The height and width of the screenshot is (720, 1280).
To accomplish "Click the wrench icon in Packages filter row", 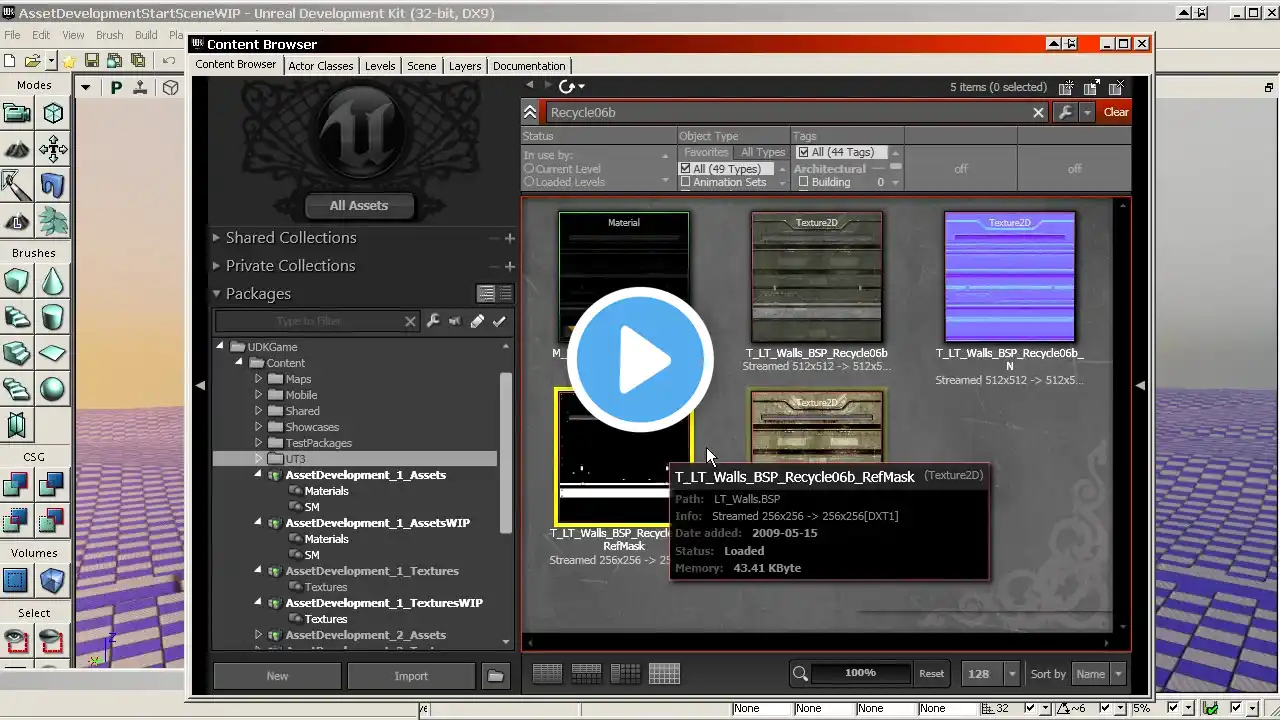I will pos(433,321).
